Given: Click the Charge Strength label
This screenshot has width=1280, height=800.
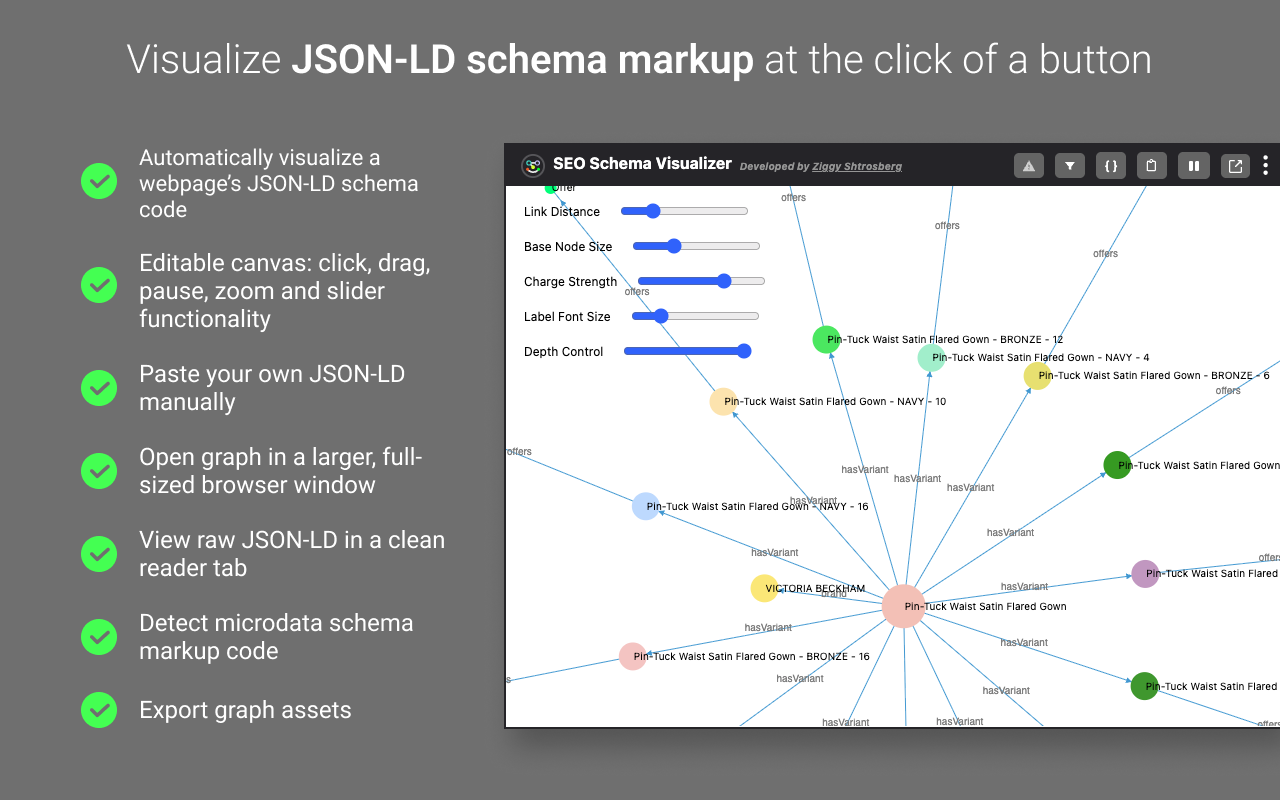Looking at the screenshot, I should pyautogui.click(x=571, y=282).
